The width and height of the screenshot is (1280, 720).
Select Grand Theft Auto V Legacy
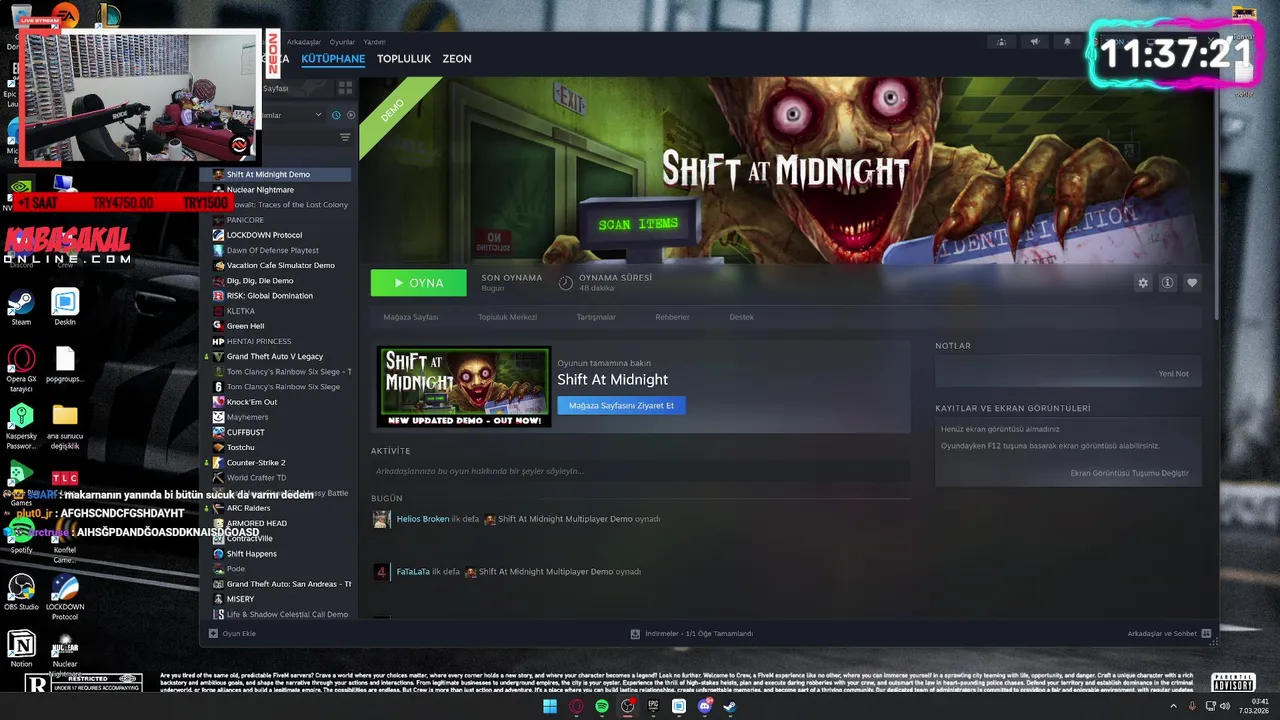point(274,357)
